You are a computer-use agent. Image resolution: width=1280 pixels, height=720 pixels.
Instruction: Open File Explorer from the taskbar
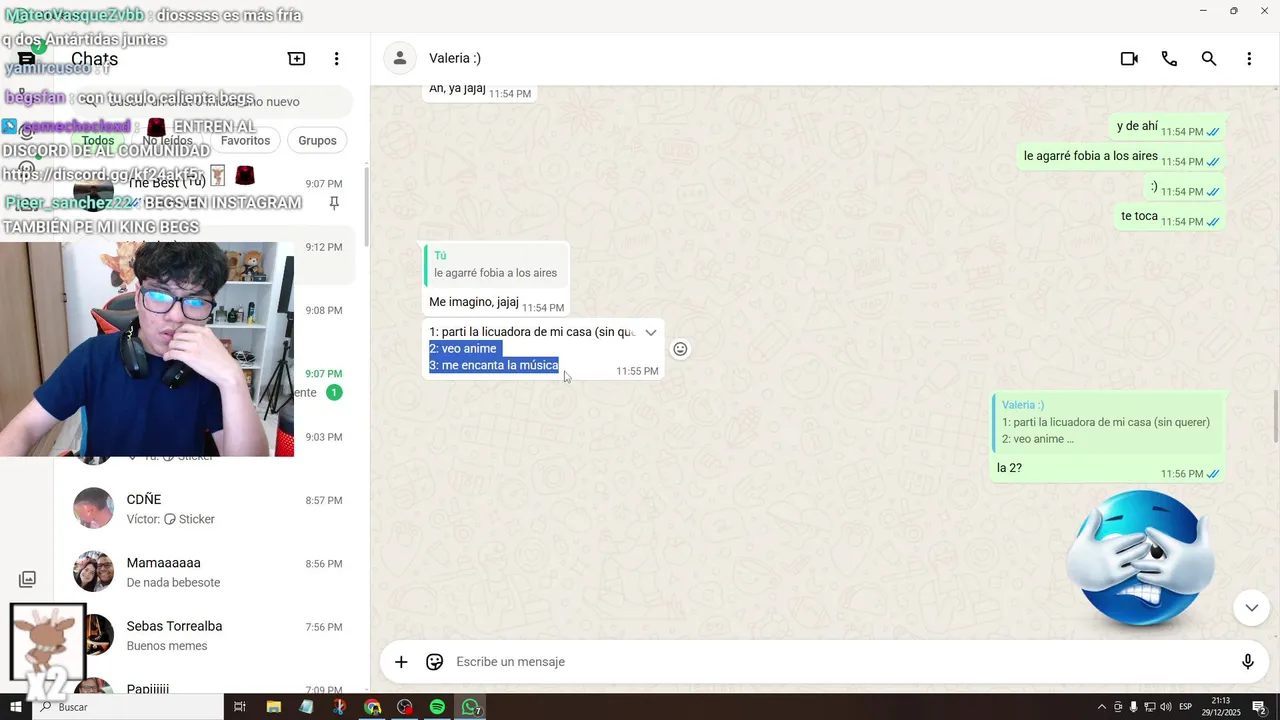tap(273, 707)
